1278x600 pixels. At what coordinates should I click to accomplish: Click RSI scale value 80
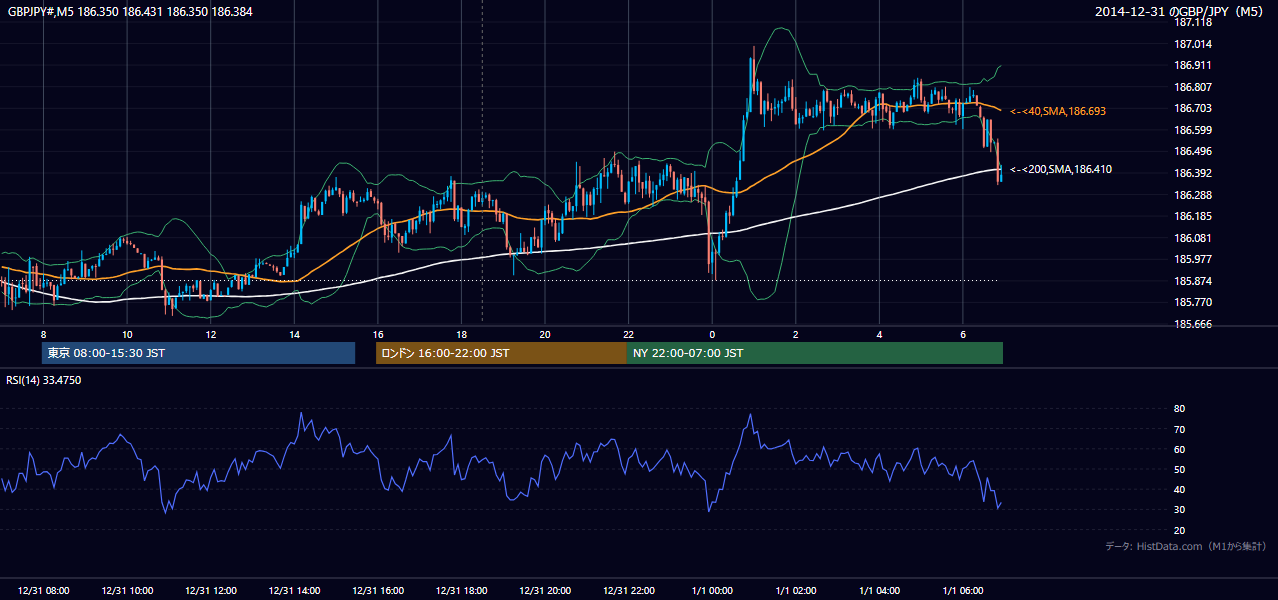[1180, 409]
